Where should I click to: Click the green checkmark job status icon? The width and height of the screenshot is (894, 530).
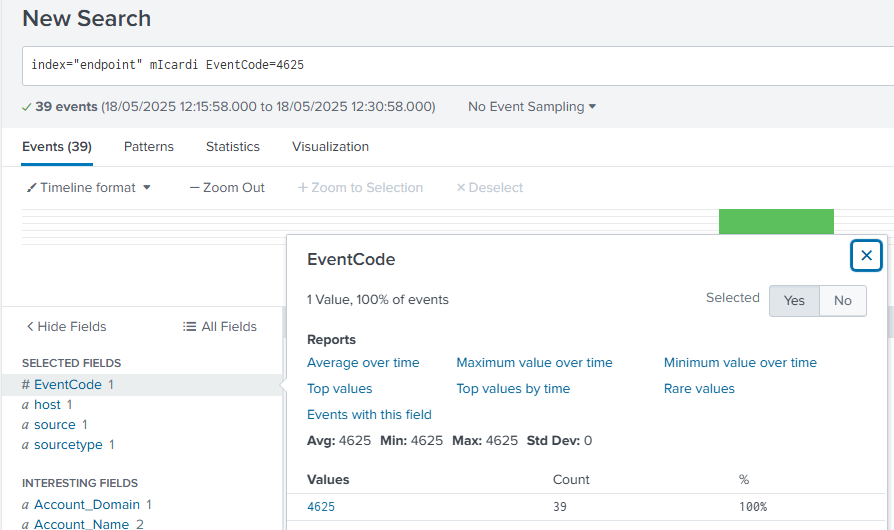26,107
